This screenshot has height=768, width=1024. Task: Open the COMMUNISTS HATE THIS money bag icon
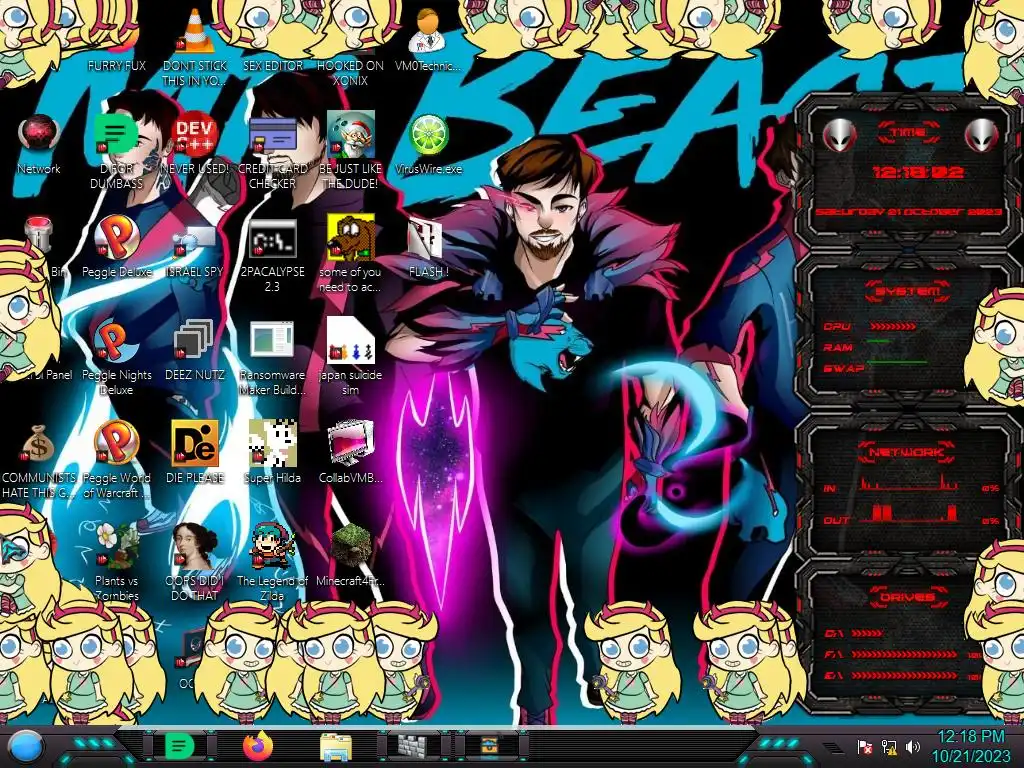(x=39, y=444)
